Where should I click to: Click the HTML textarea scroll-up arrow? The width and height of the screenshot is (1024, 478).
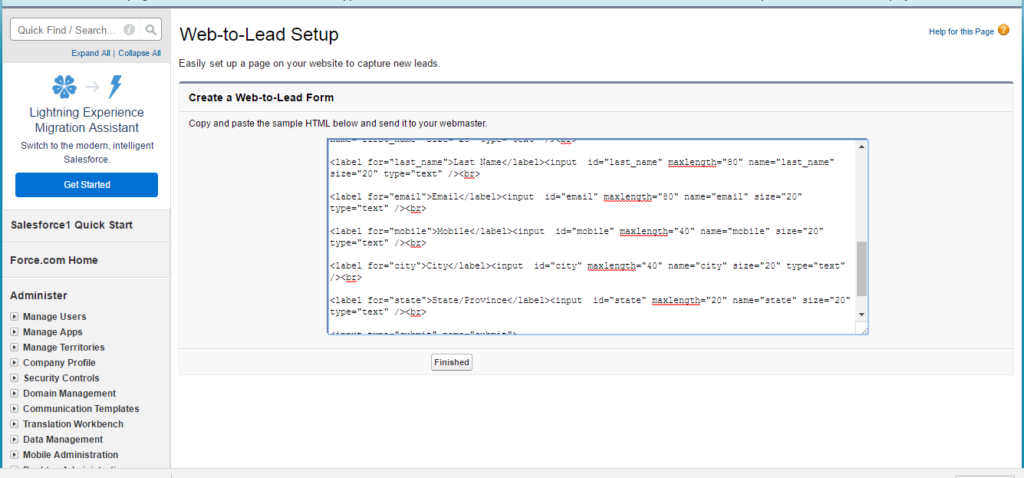[x=861, y=146]
